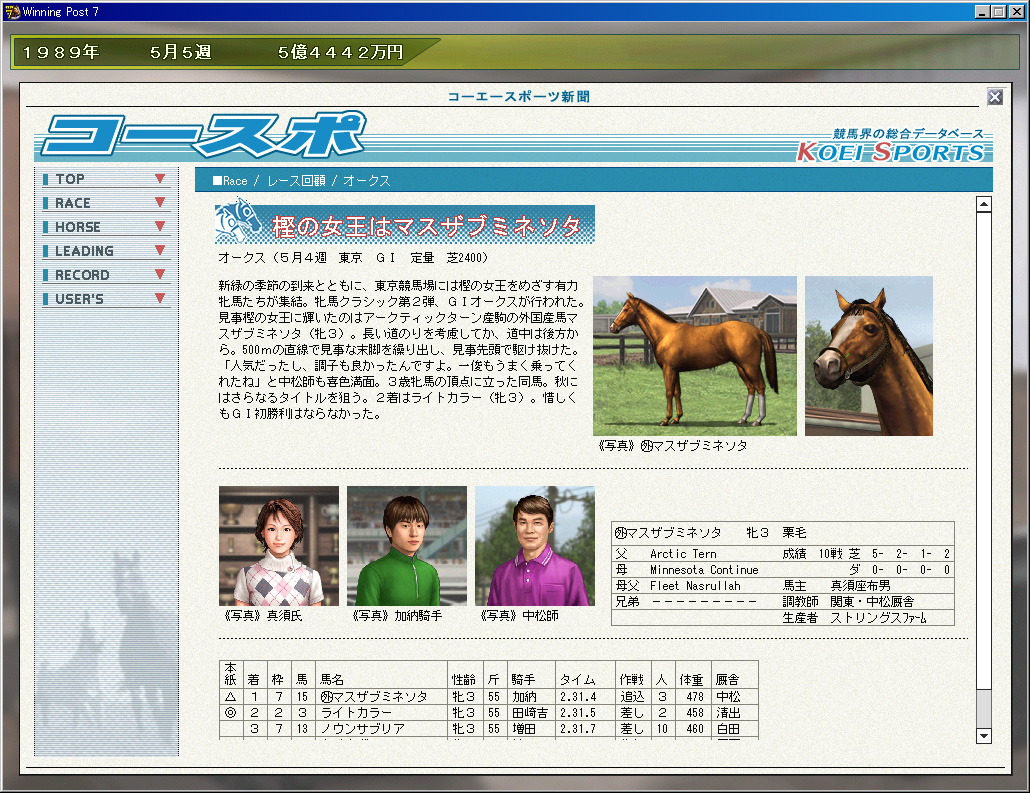Viewport: 1030px width, 793px height.
Task: Select the 加納騎手 jockey portrait
Action: (407, 545)
